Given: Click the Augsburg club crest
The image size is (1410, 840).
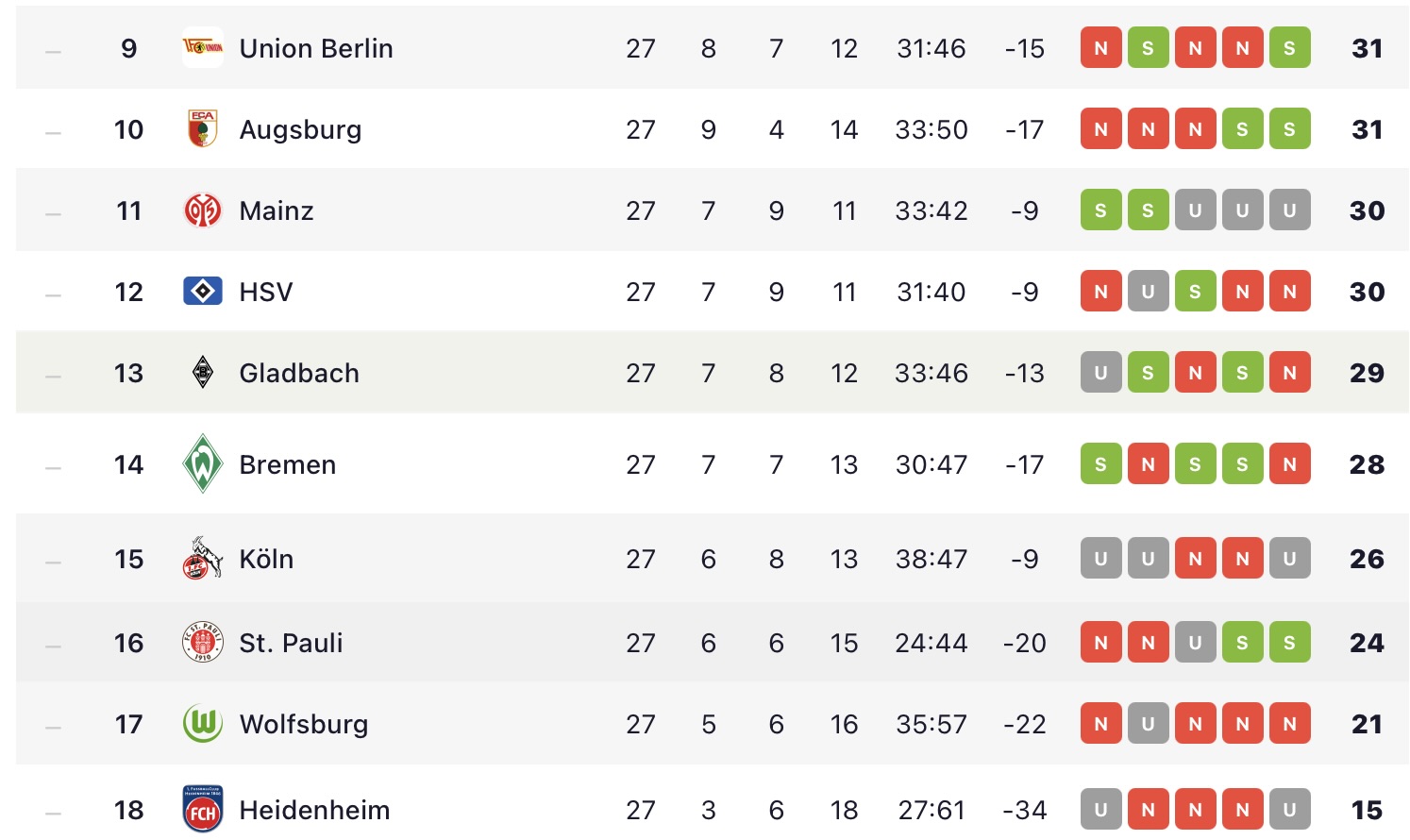Looking at the screenshot, I should [x=202, y=129].
